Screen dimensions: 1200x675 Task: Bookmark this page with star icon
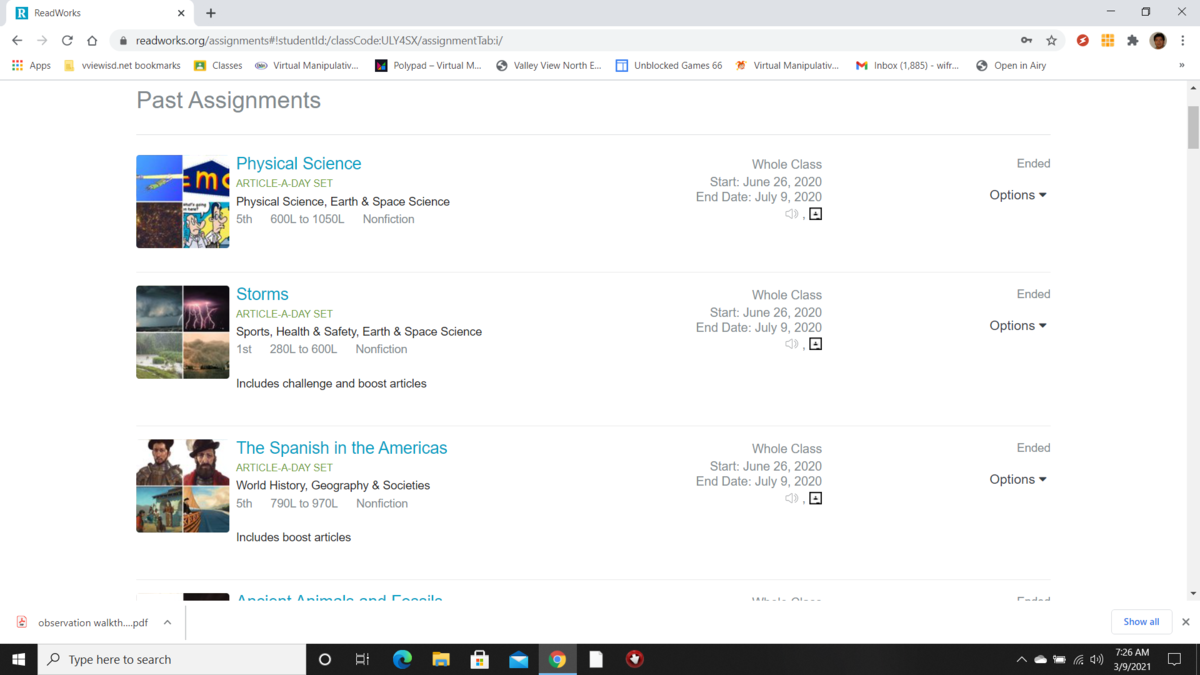[x=1051, y=41]
